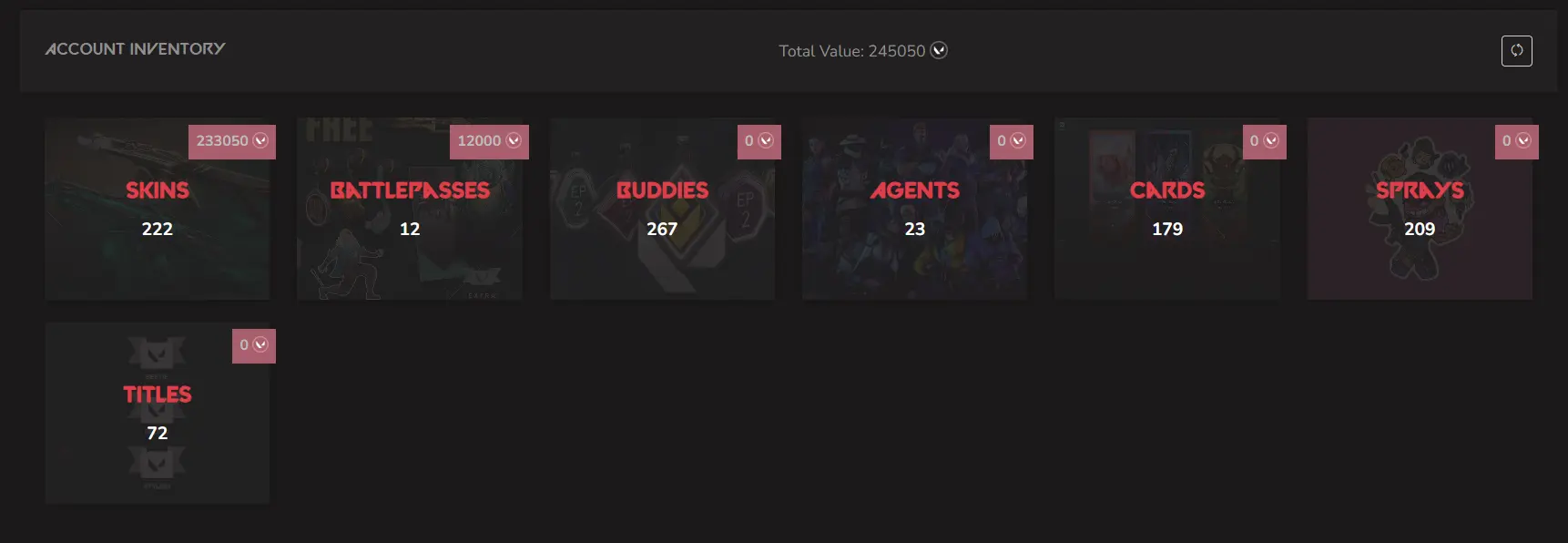This screenshot has height=543, width=1568.
Task: Click the currency icon on Buddies badge
Action: point(766,140)
